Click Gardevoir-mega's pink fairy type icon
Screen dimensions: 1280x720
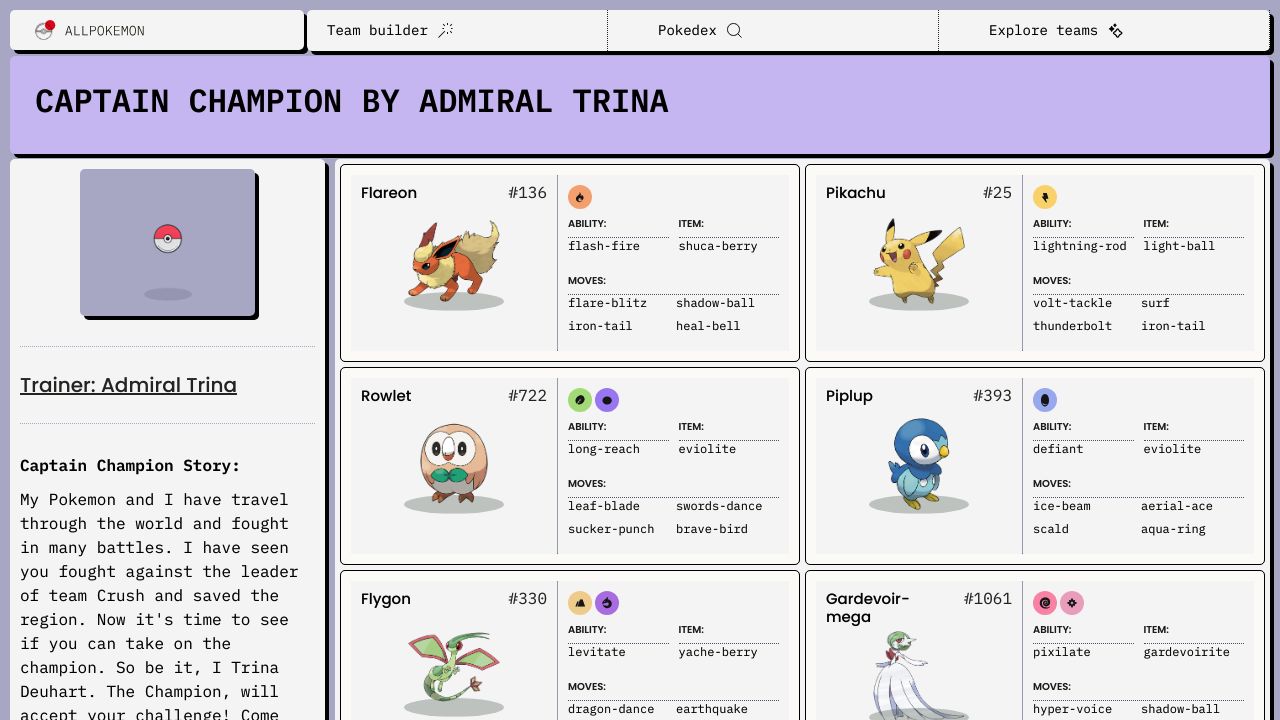click(1072, 603)
